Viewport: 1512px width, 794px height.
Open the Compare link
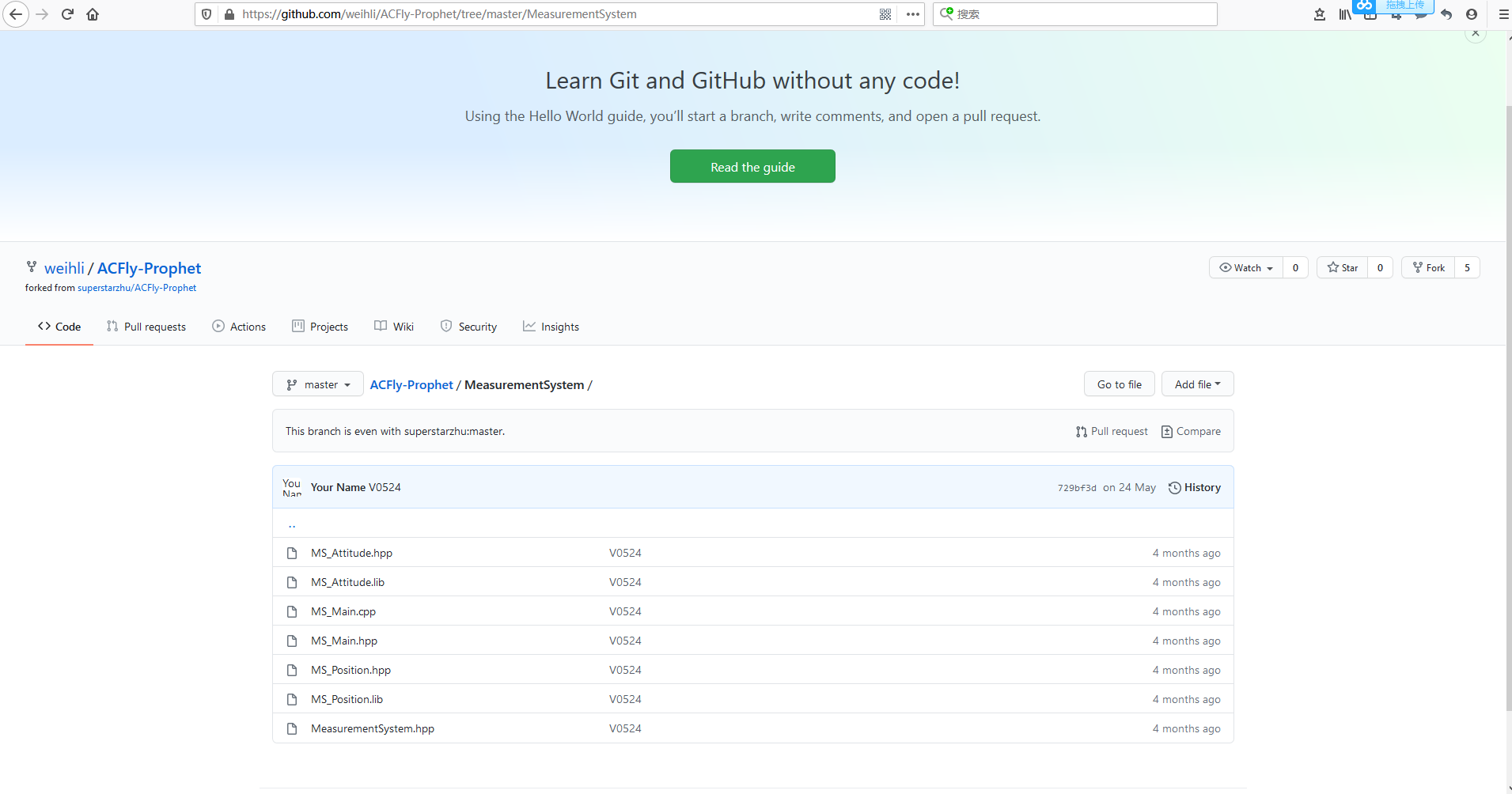click(x=1191, y=431)
